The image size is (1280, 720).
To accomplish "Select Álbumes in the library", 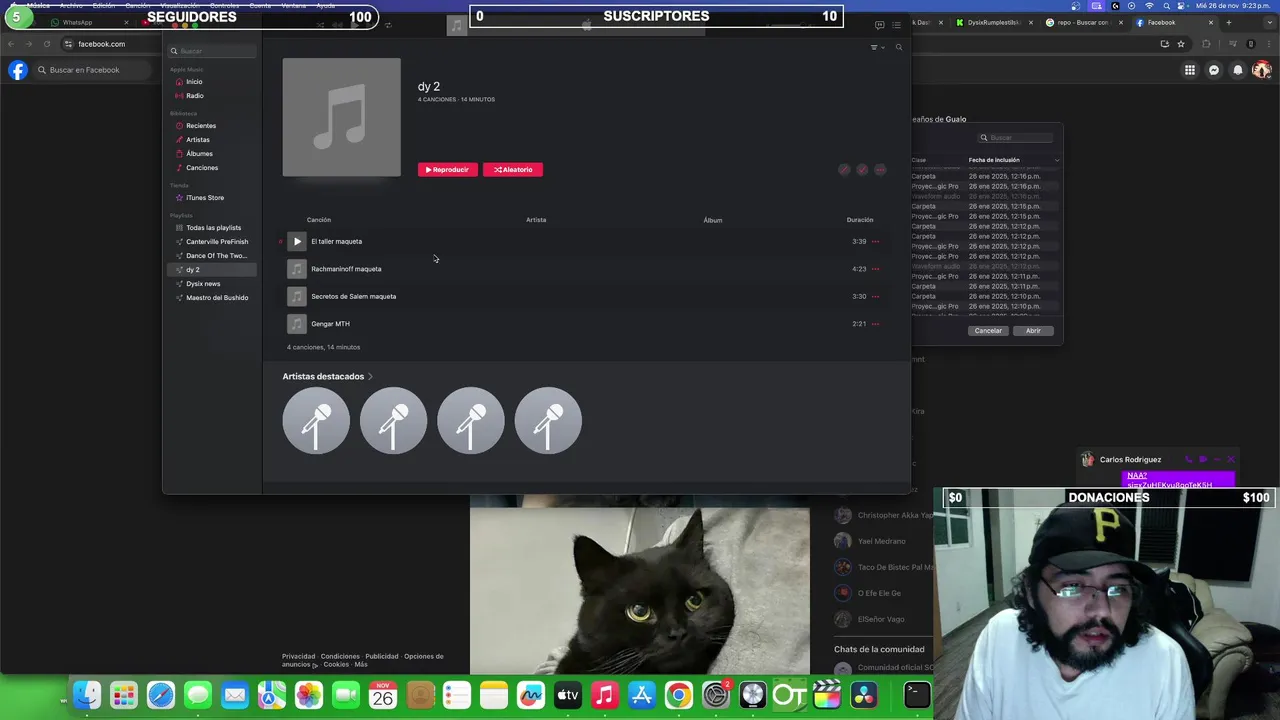I will 199,154.
